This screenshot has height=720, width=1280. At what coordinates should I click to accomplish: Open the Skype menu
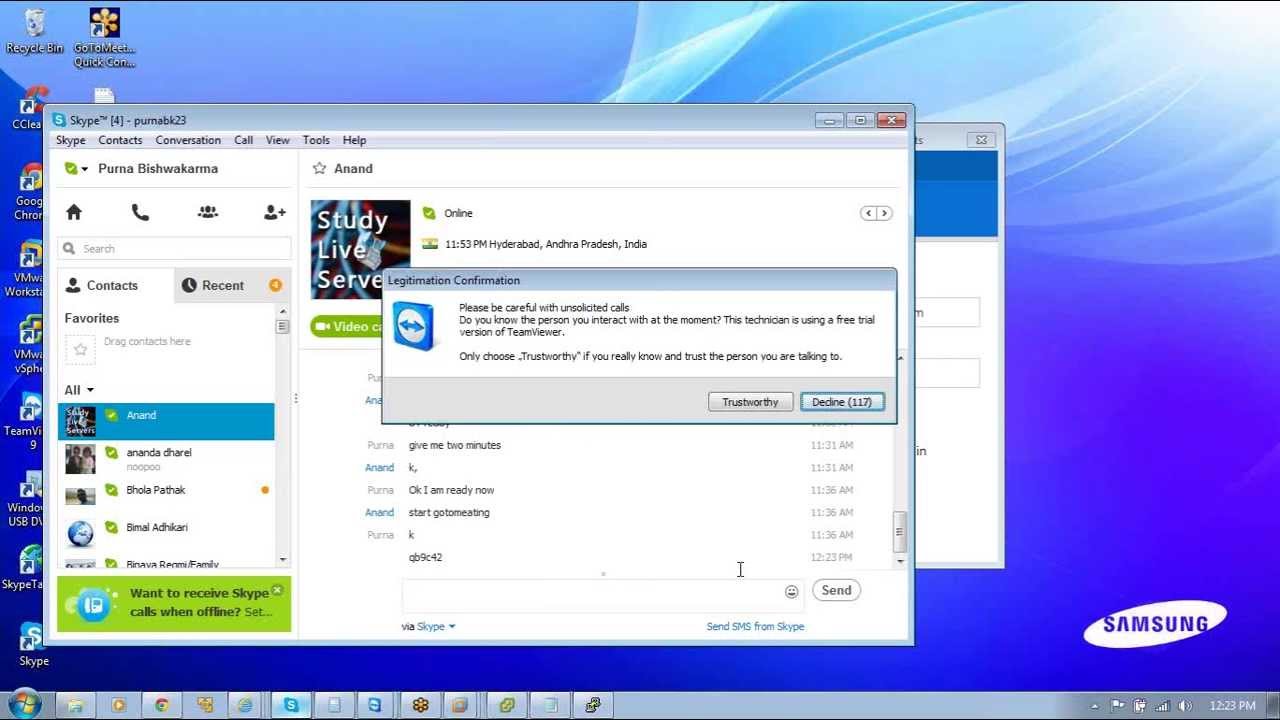coord(70,140)
